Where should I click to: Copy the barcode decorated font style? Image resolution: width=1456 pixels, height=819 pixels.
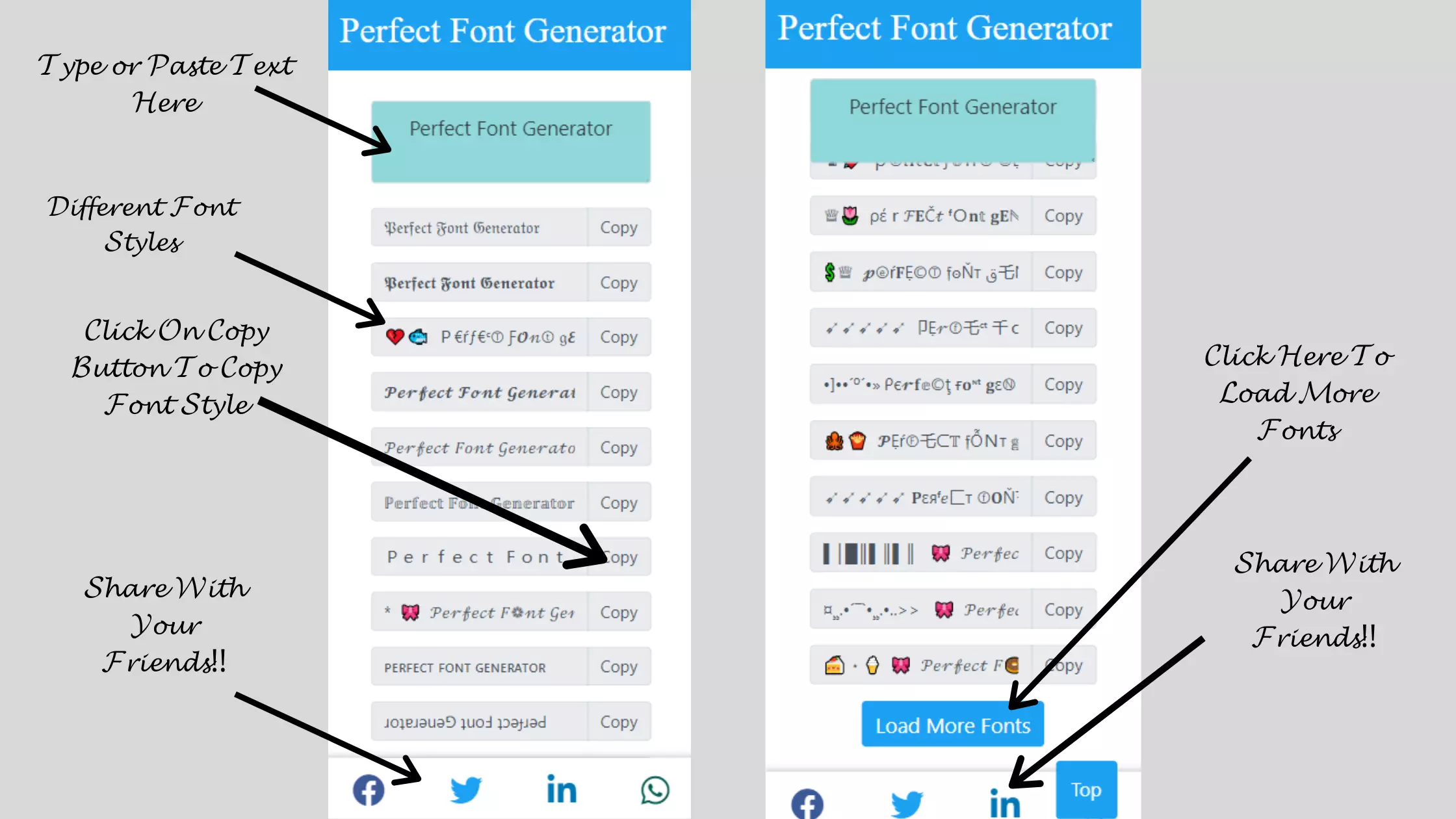(x=1063, y=553)
